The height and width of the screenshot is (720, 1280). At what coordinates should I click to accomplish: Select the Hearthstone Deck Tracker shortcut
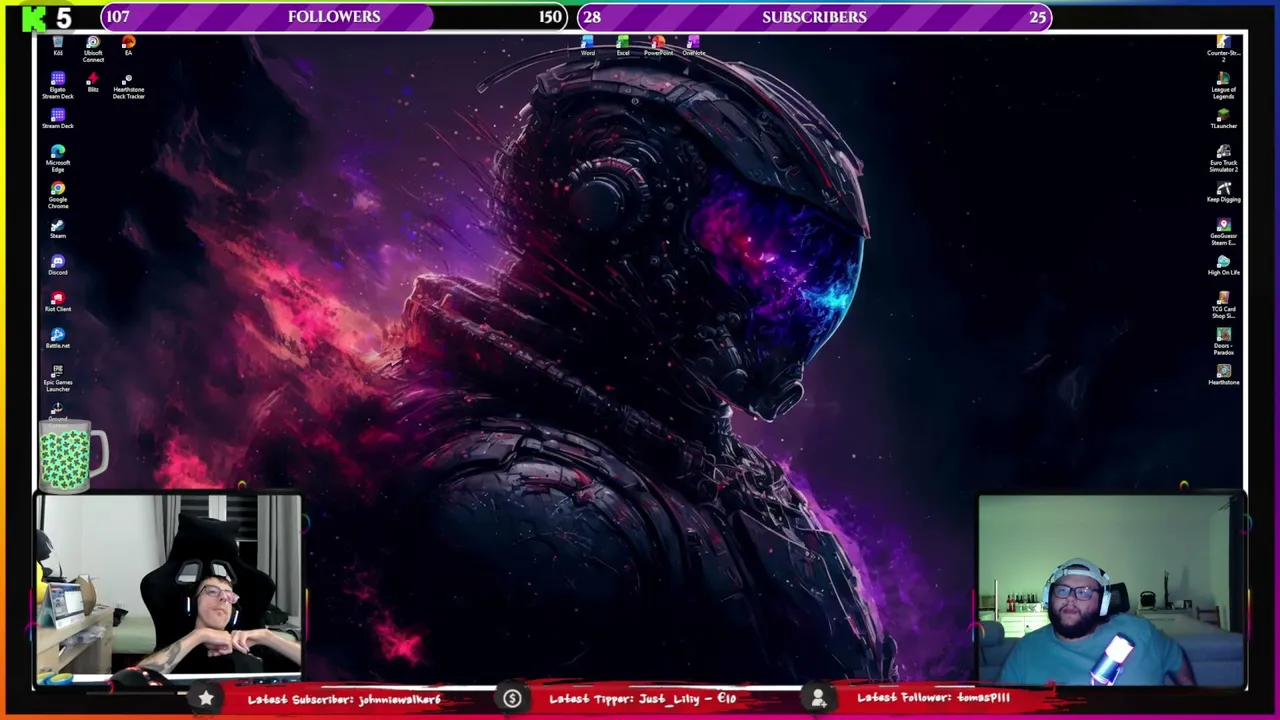click(128, 86)
